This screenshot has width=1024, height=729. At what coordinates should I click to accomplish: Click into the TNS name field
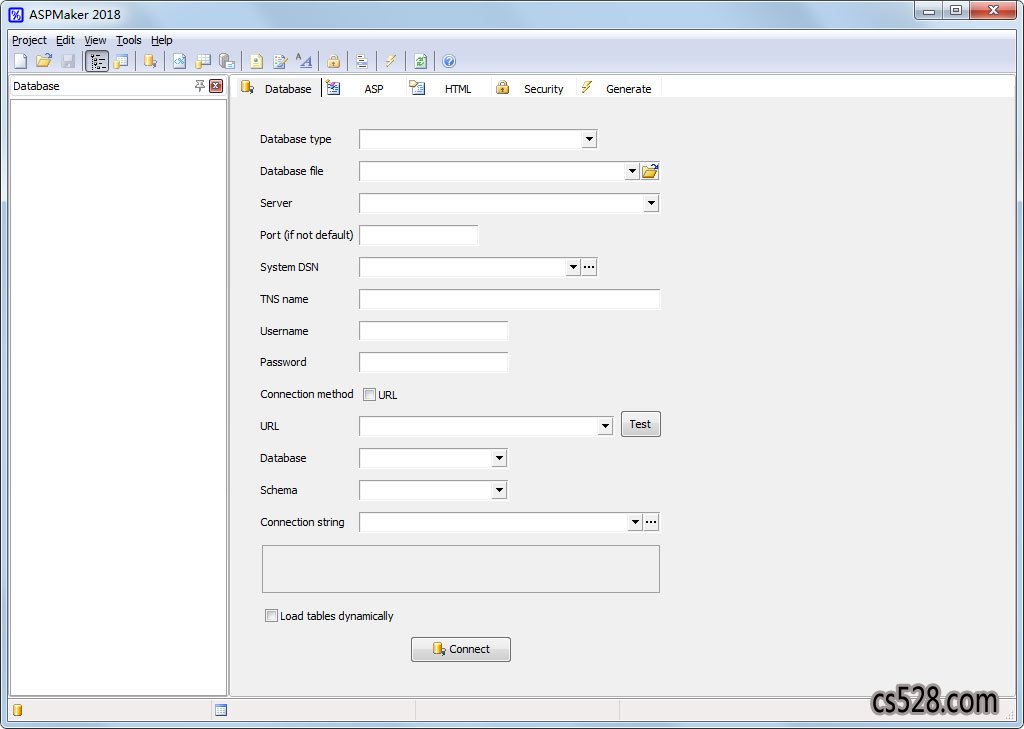pos(509,299)
